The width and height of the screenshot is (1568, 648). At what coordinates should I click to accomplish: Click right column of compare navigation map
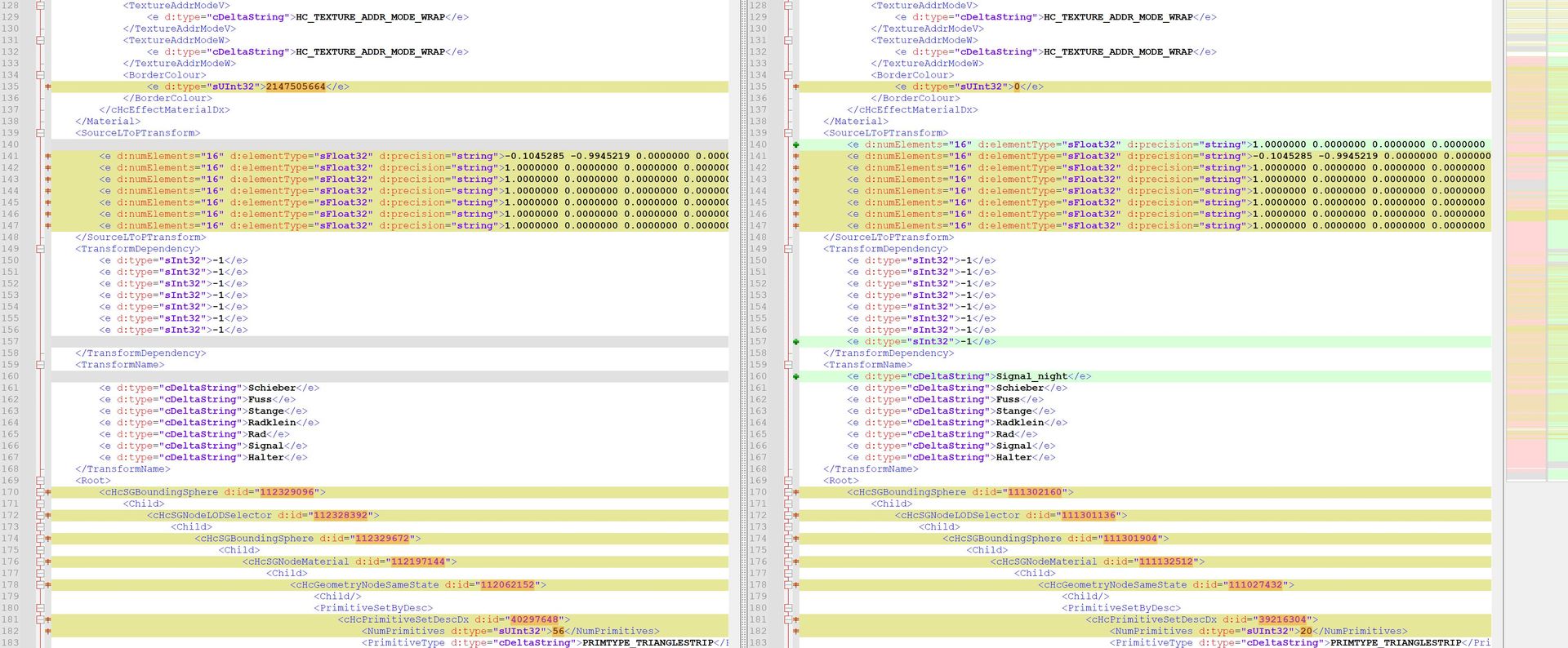point(1557,245)
